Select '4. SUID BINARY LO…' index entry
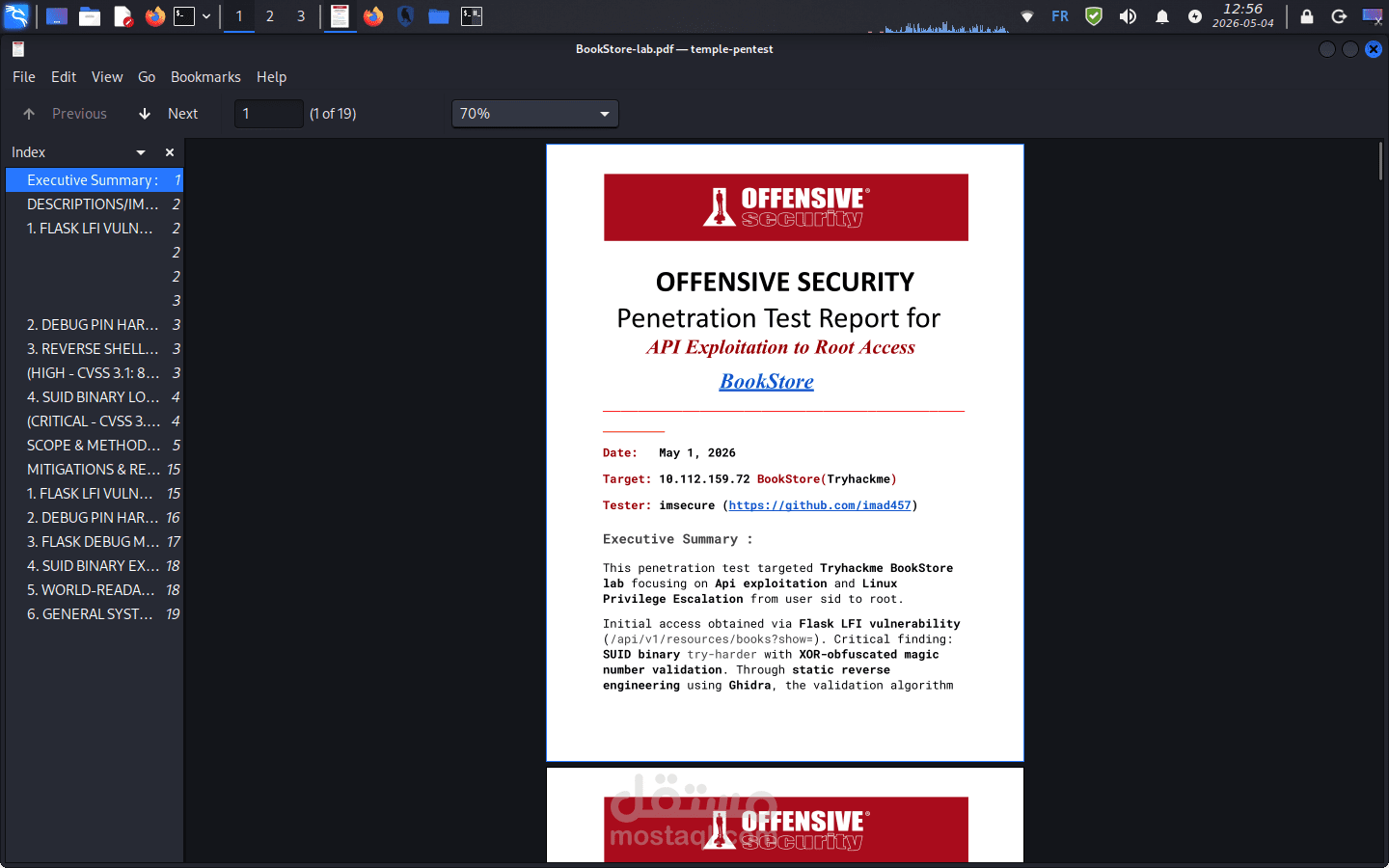 coord(95,397)
